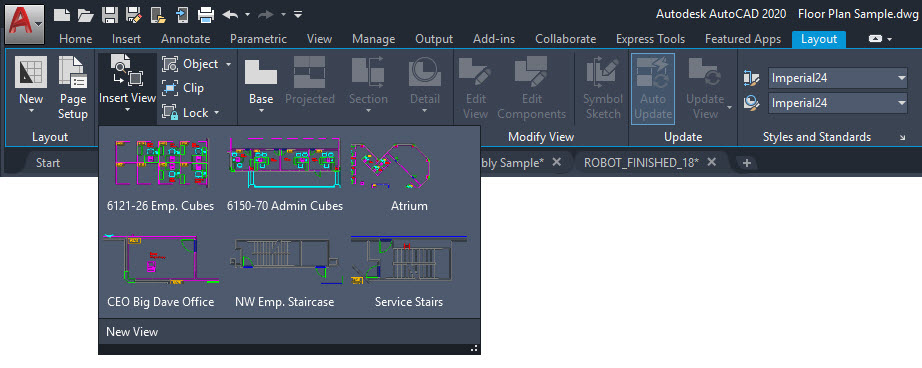Click the detail view style icon
The width and height of the screenshot is (922, 368).
coord(751,103)
